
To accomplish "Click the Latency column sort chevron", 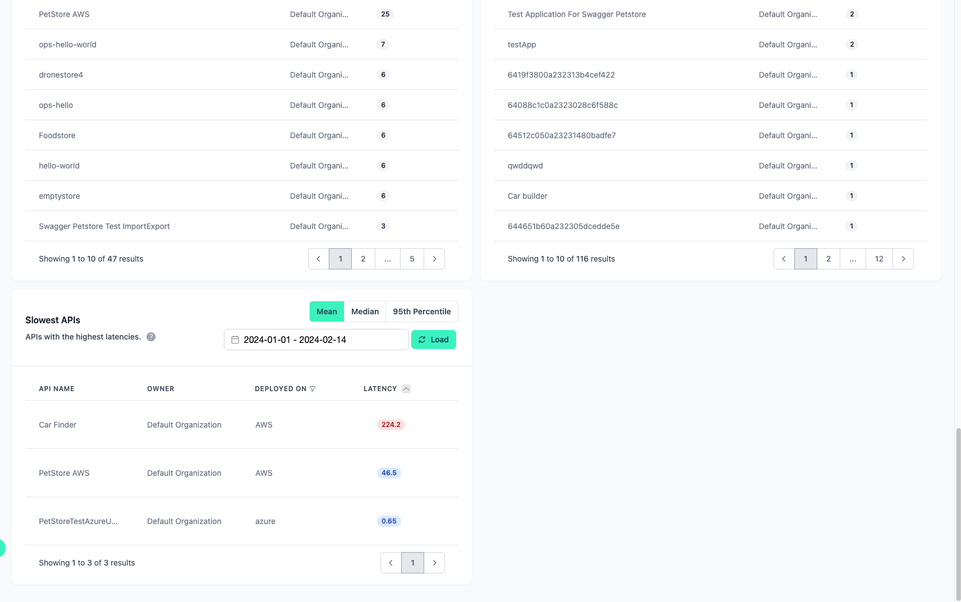I will click(405, 388).
